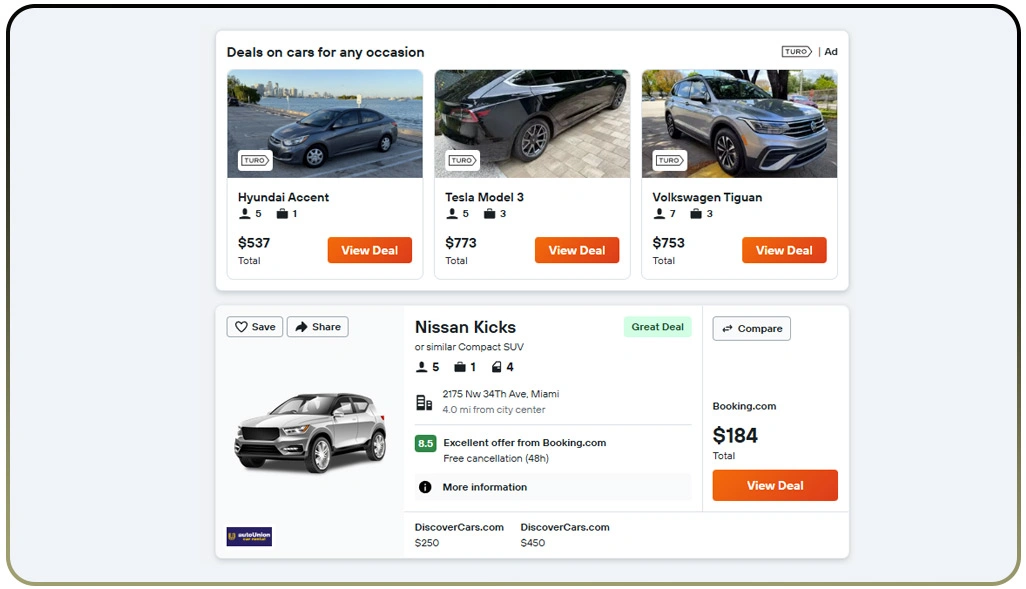Click the fuel pump icon beside the Miami address

[x=422, y=401]
